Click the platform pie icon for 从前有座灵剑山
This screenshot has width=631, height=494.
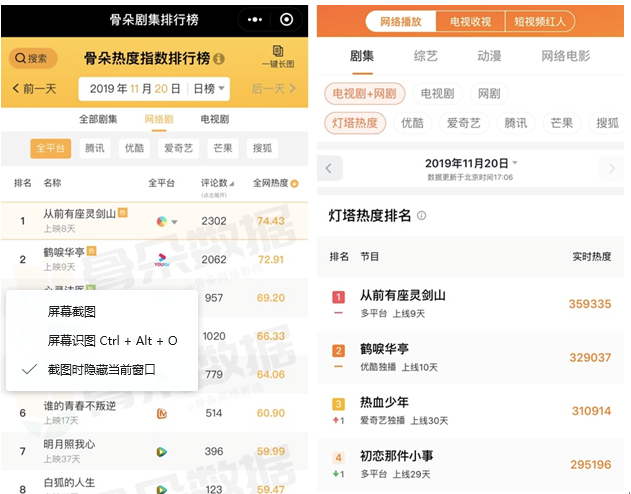[162, 221]
